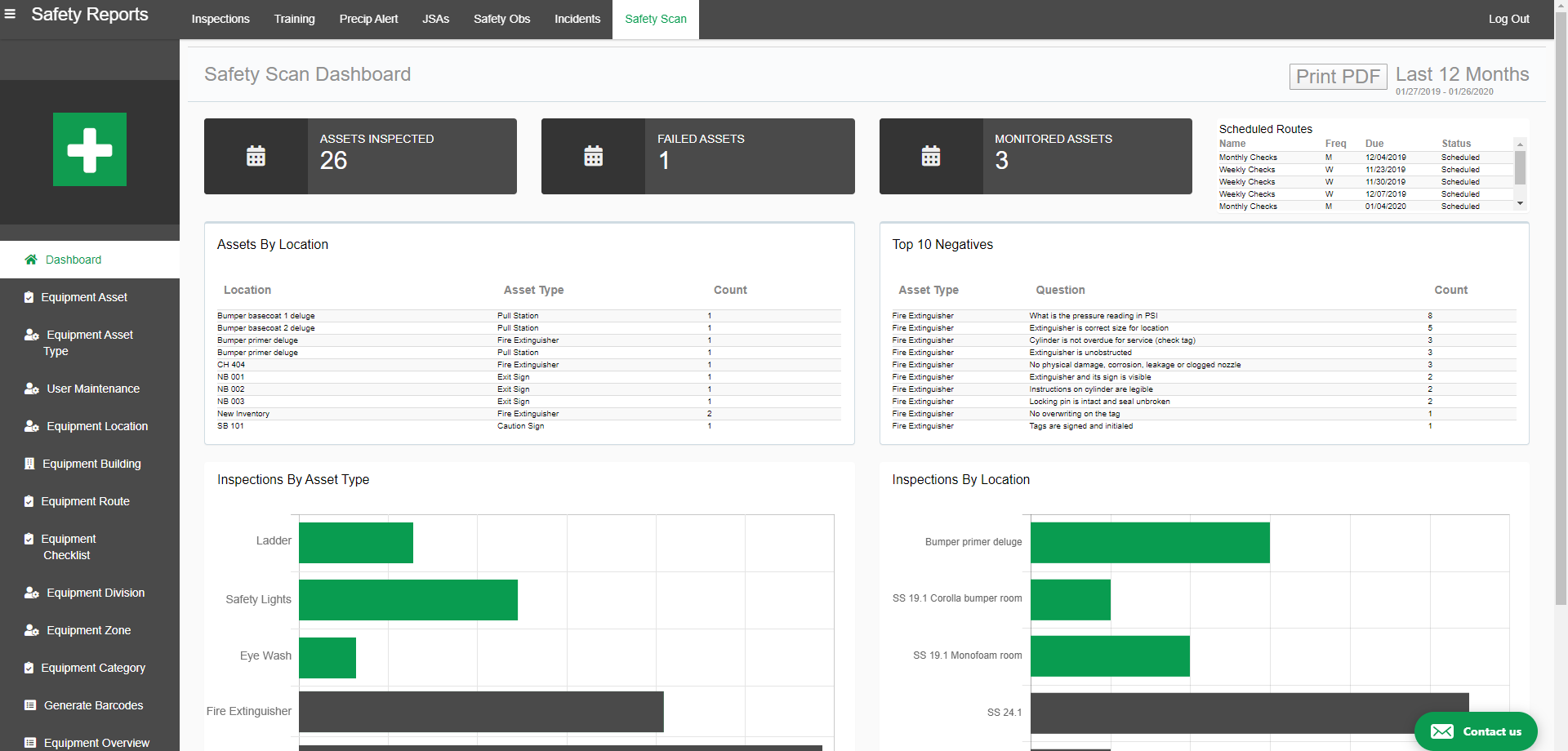Switch to the Incidents tab
The height and width of the screenshot is (751, 1568).
pos(577,19)
